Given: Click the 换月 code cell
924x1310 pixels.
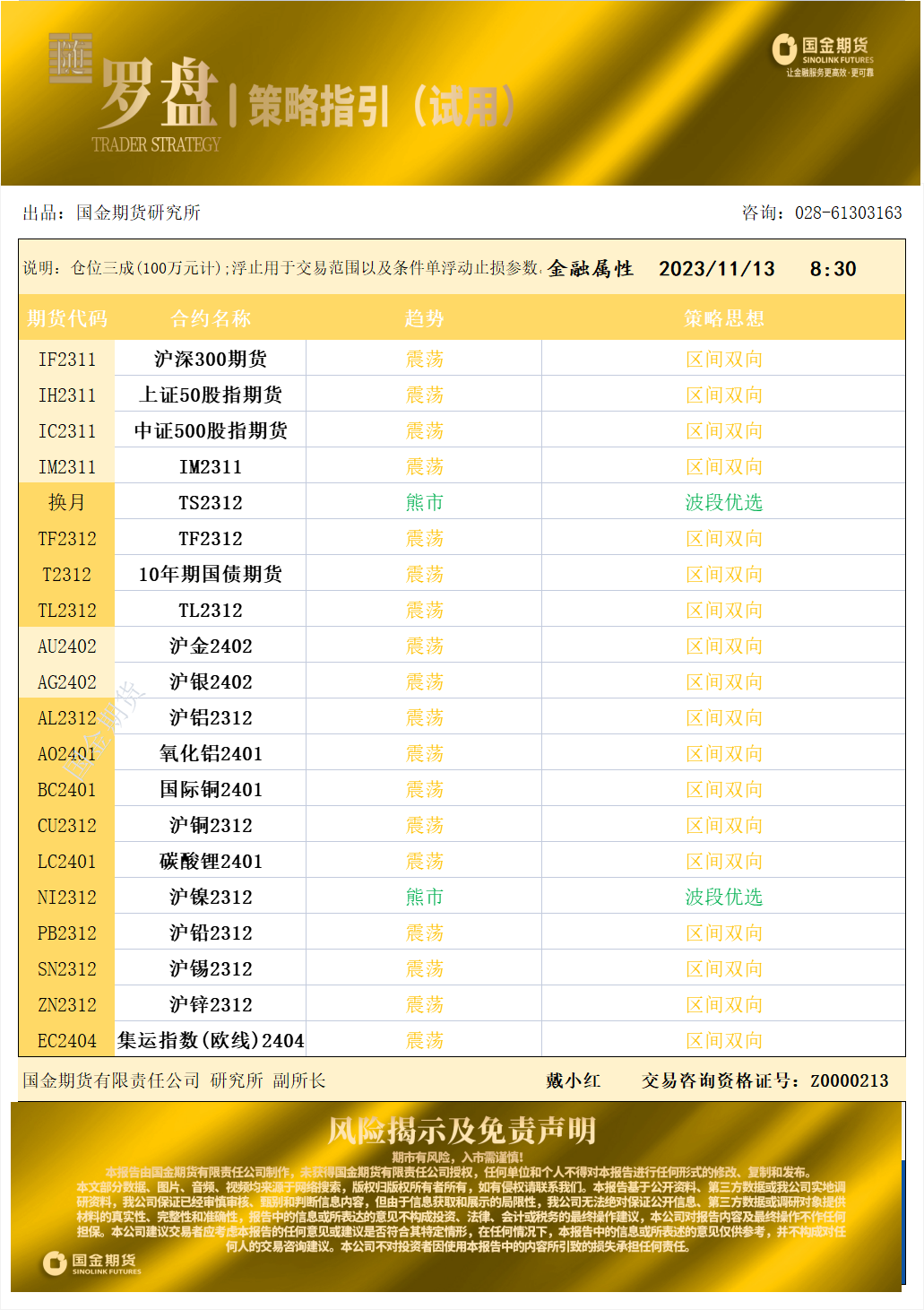Looking at the screenshot, I should pos(67,502).
